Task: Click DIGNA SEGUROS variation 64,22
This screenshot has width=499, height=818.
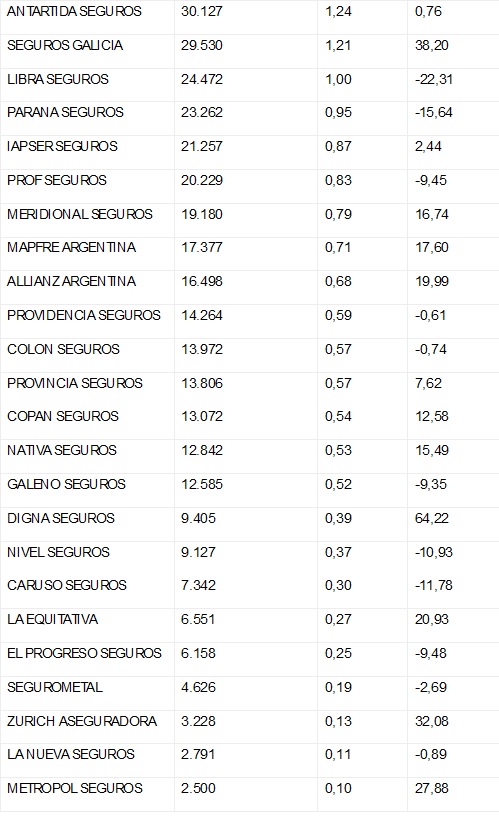Action: [432, 519]
